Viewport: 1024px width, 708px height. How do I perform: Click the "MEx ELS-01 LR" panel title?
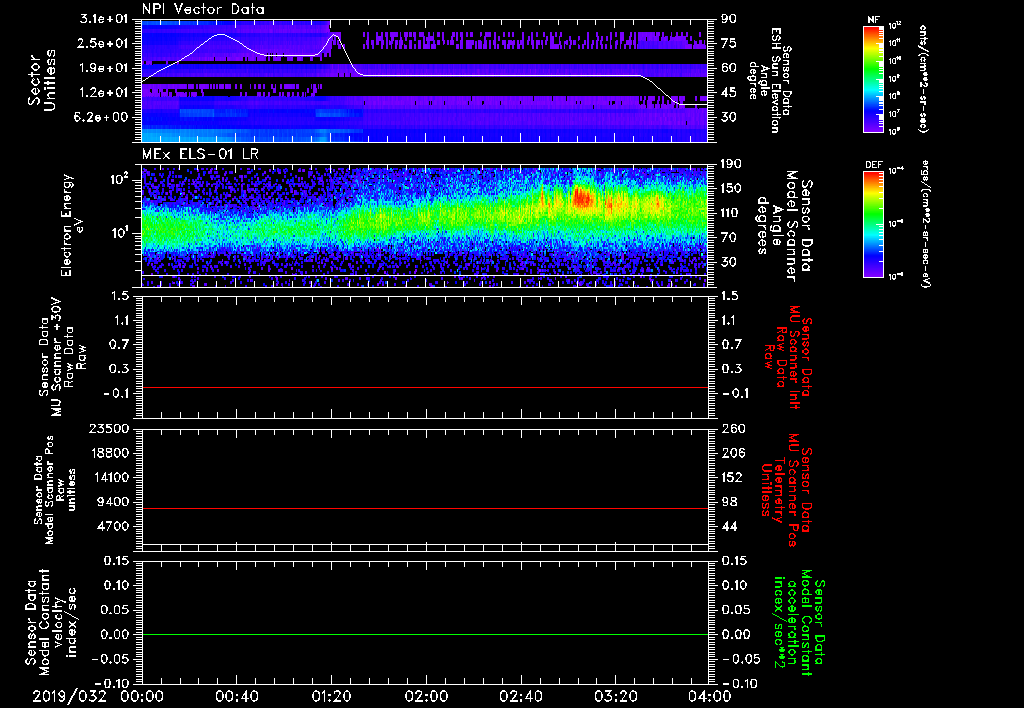click(x=198, y=155)
